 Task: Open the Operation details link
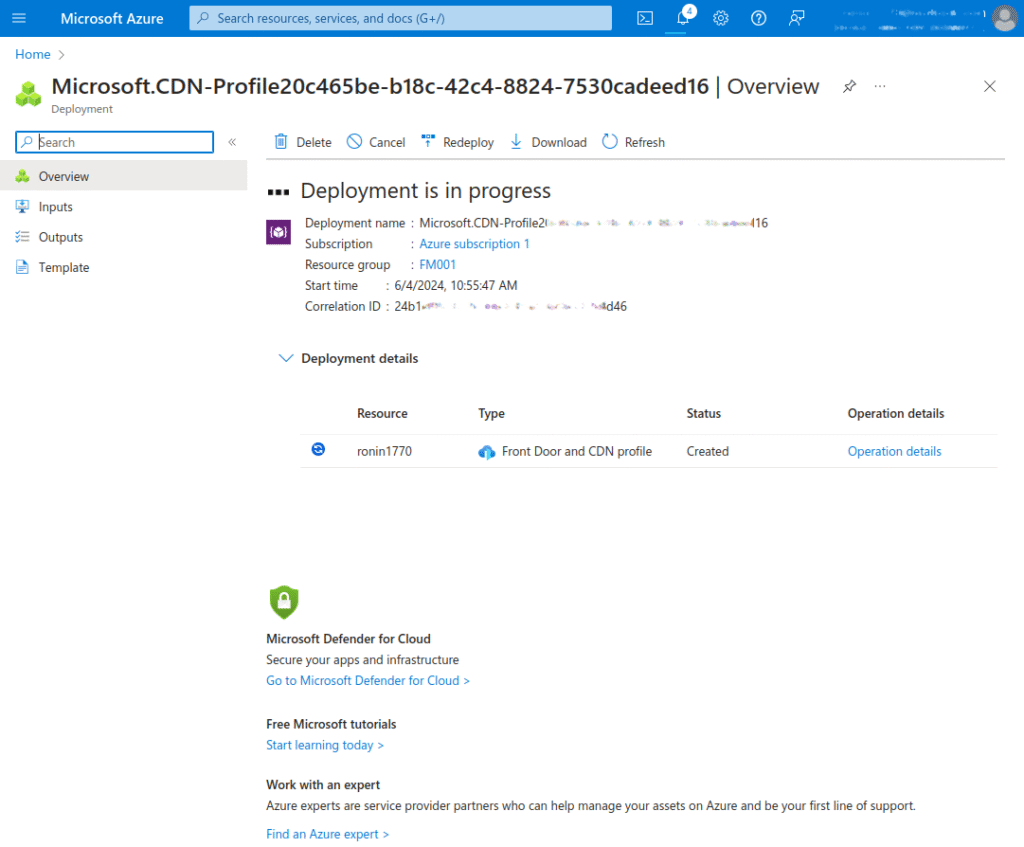(894, 451)
